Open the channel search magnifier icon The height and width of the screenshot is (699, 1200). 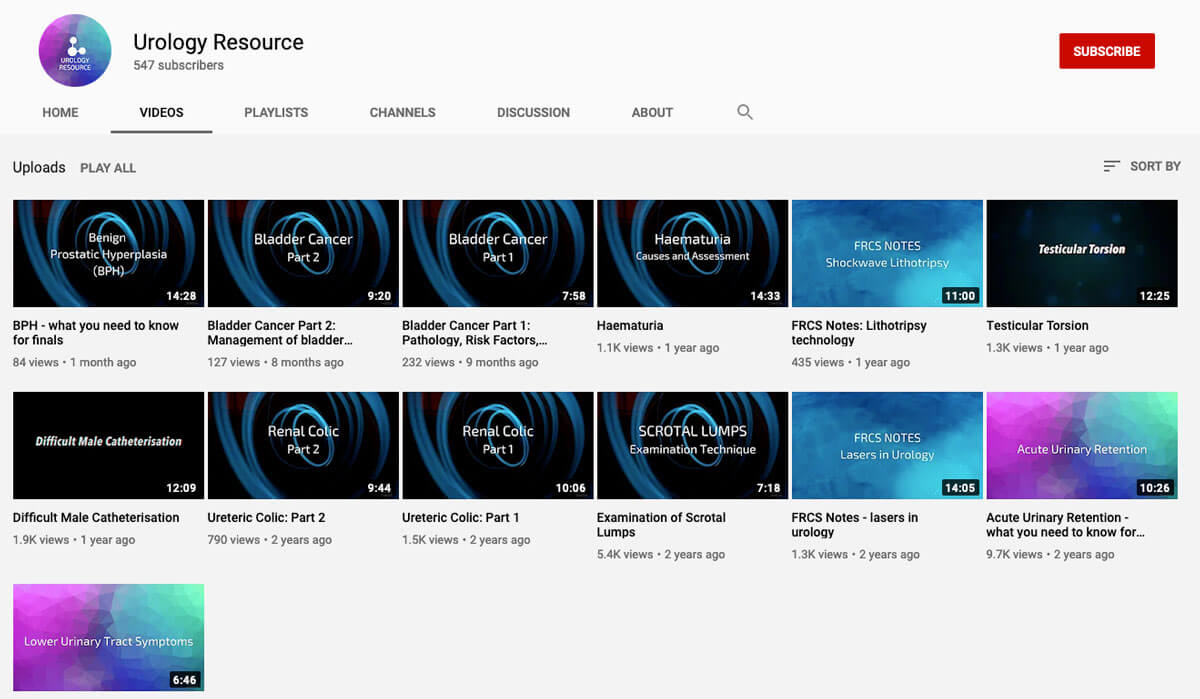pyautogui.click(x=744, y=112)
